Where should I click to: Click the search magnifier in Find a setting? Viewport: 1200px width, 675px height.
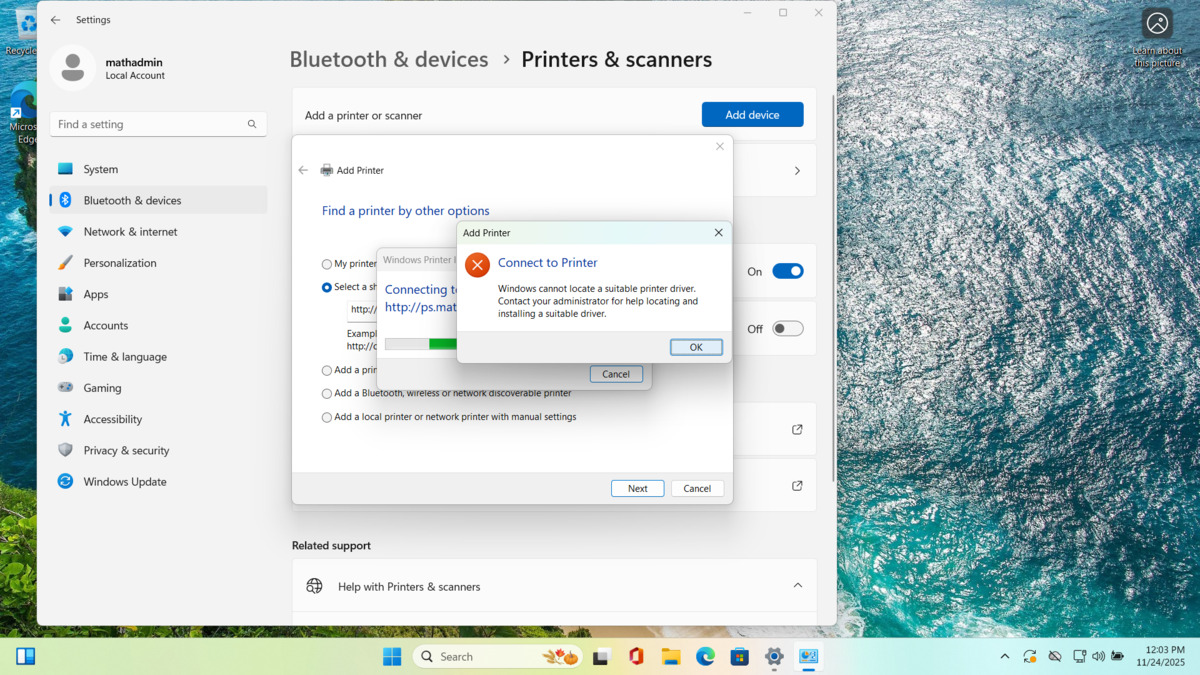pyautogui.click(x=252, y=124)
